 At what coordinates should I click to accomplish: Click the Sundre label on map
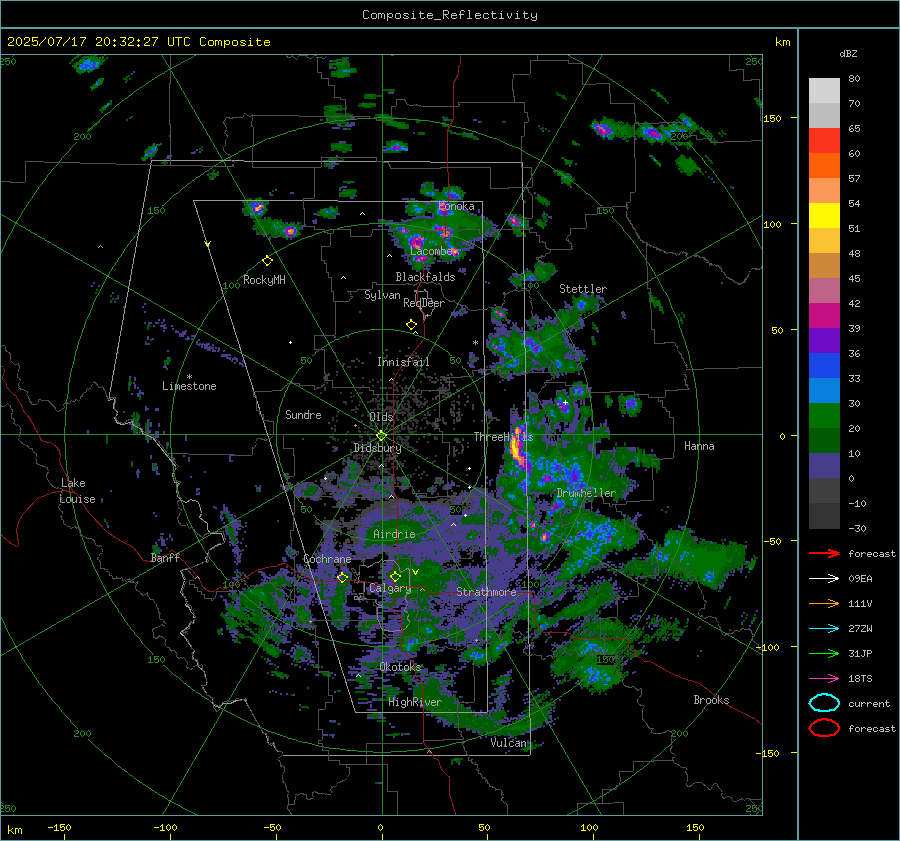click(x=303, y=415)
